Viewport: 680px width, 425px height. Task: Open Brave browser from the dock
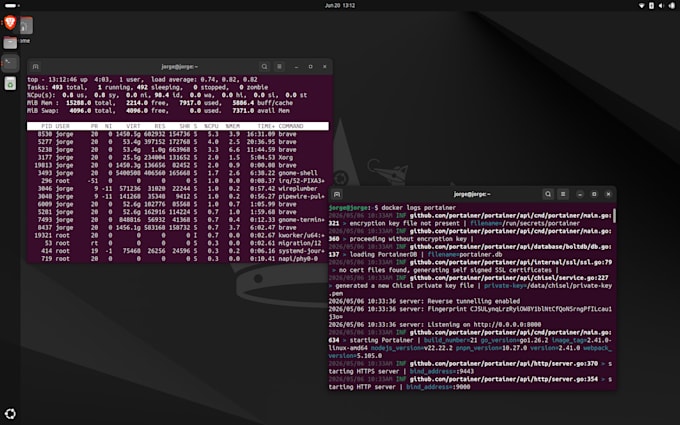(x=10, y=23)
